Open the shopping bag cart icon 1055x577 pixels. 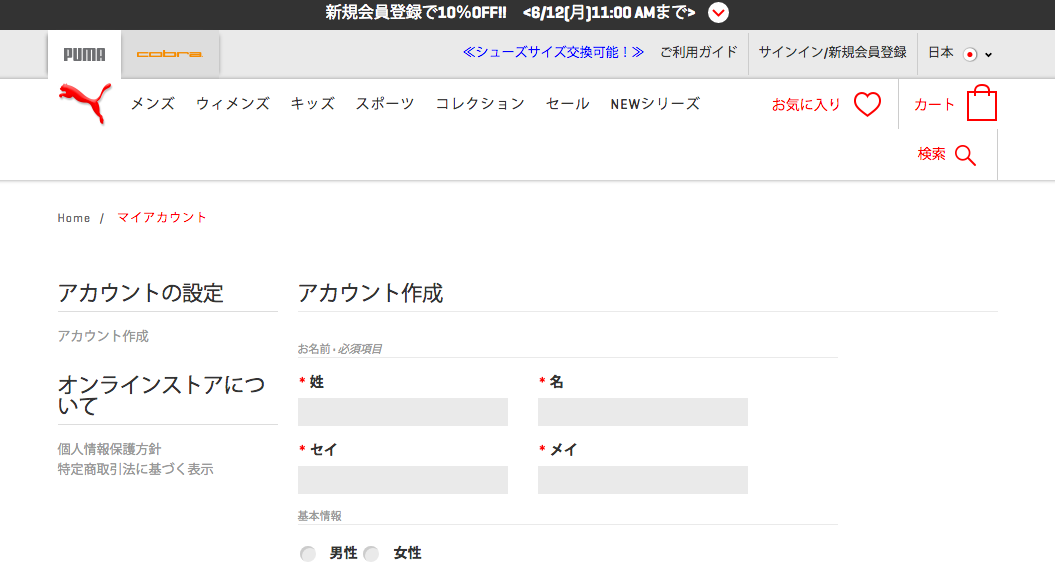point(982,103)
